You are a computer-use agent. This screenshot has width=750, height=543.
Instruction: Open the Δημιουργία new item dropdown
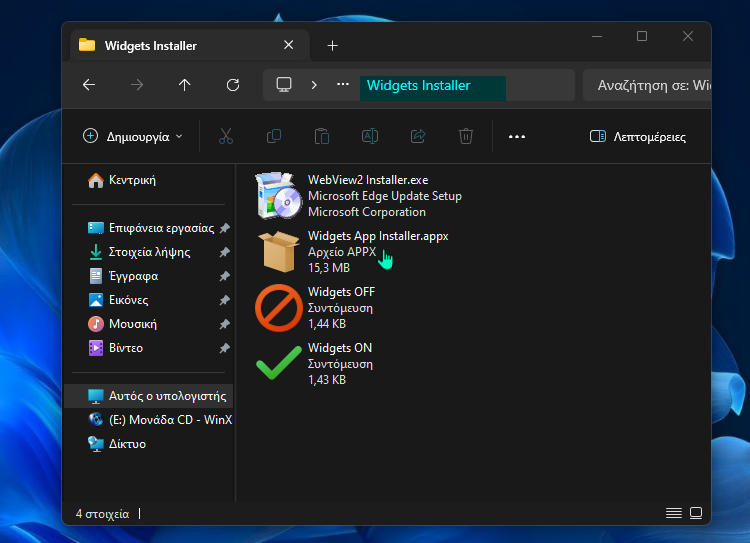click(132, 137)
